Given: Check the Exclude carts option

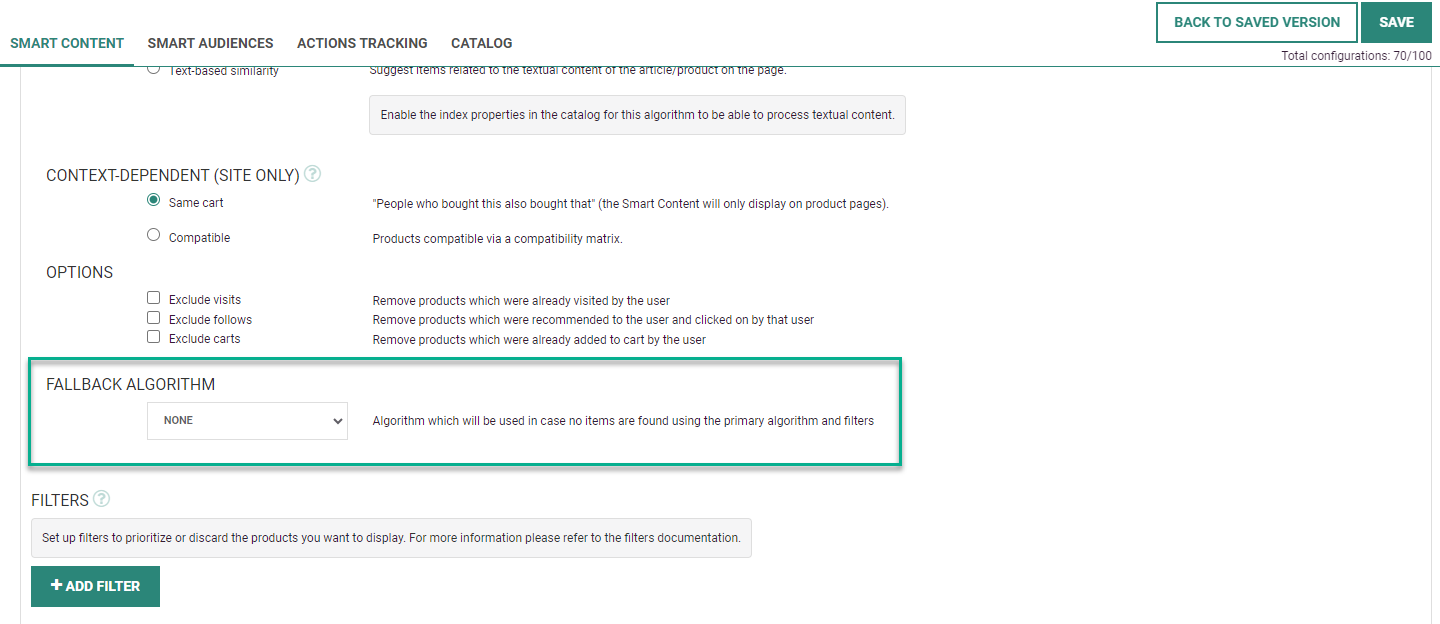Looking at the screenshot, I should [x=153, y=337].
